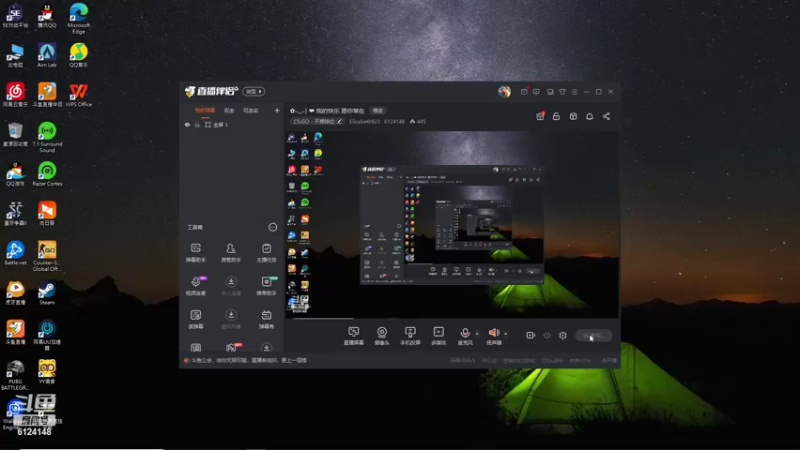Open WPS Office desktop icon
Screen dimensions: 800x450
[x=79, y=95]
